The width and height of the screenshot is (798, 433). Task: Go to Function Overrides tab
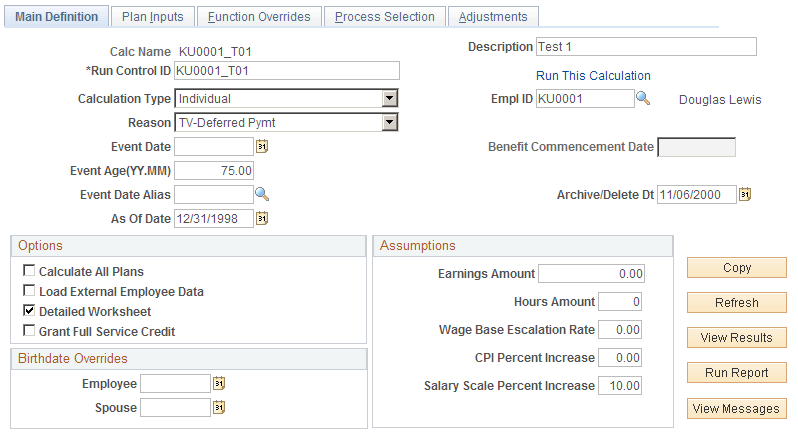pyautogui.click(x=259, y=17)
